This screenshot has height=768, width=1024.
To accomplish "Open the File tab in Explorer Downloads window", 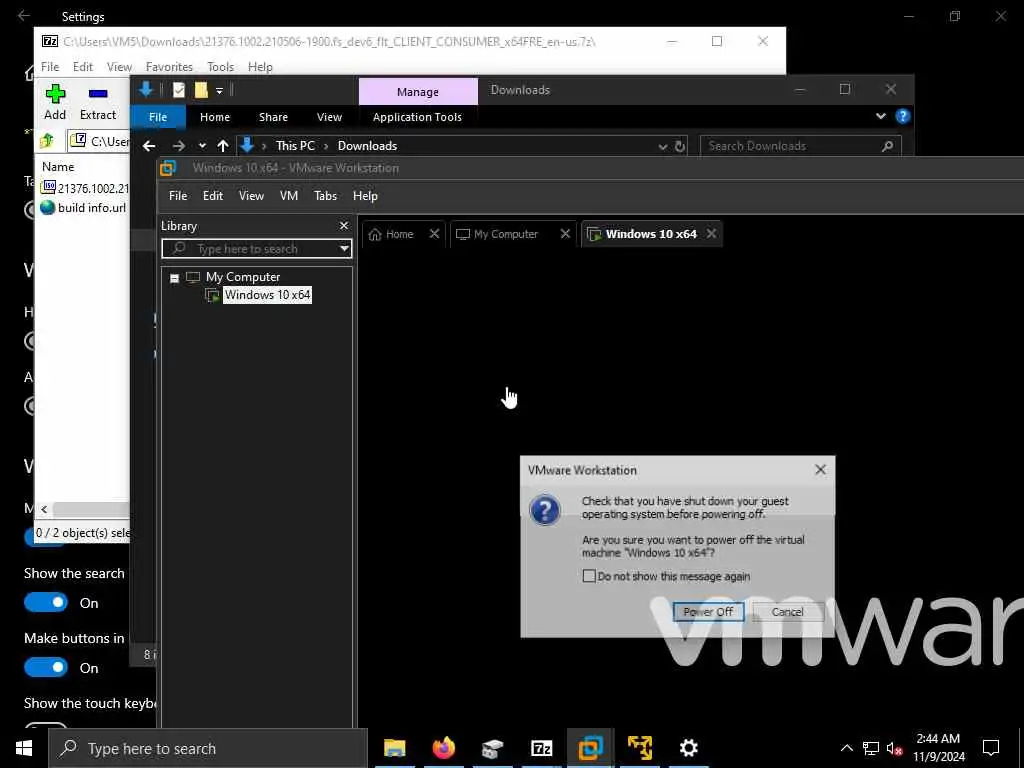I will click(x=158, y=117).
